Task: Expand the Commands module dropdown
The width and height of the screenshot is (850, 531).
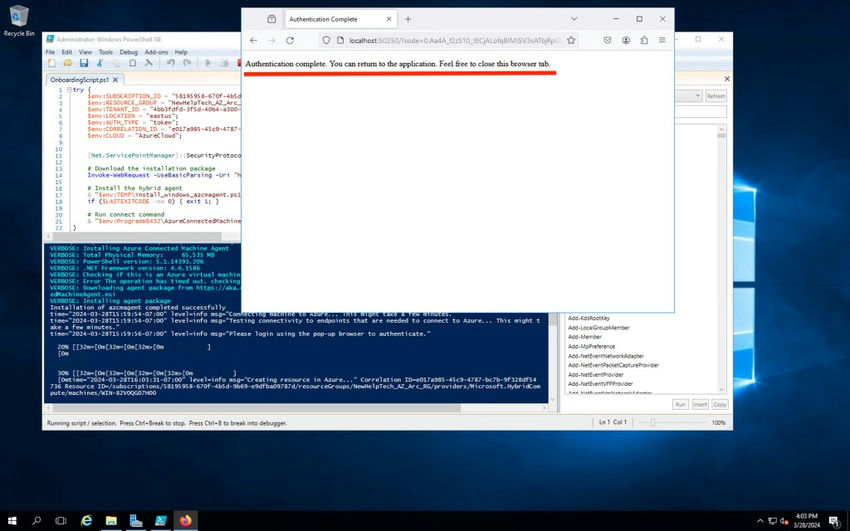Action: pos(697,96)
